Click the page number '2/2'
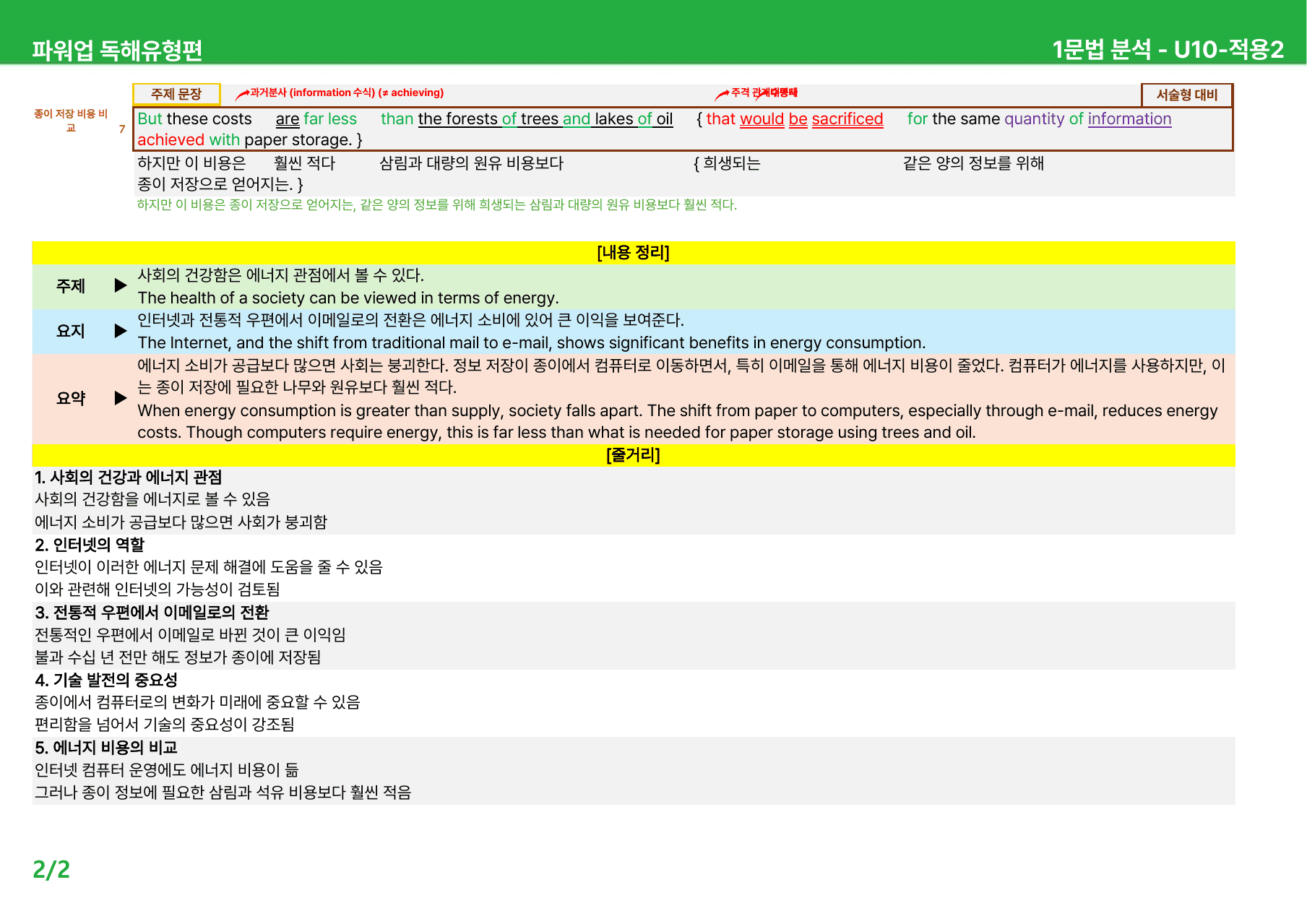 point(51,869)
